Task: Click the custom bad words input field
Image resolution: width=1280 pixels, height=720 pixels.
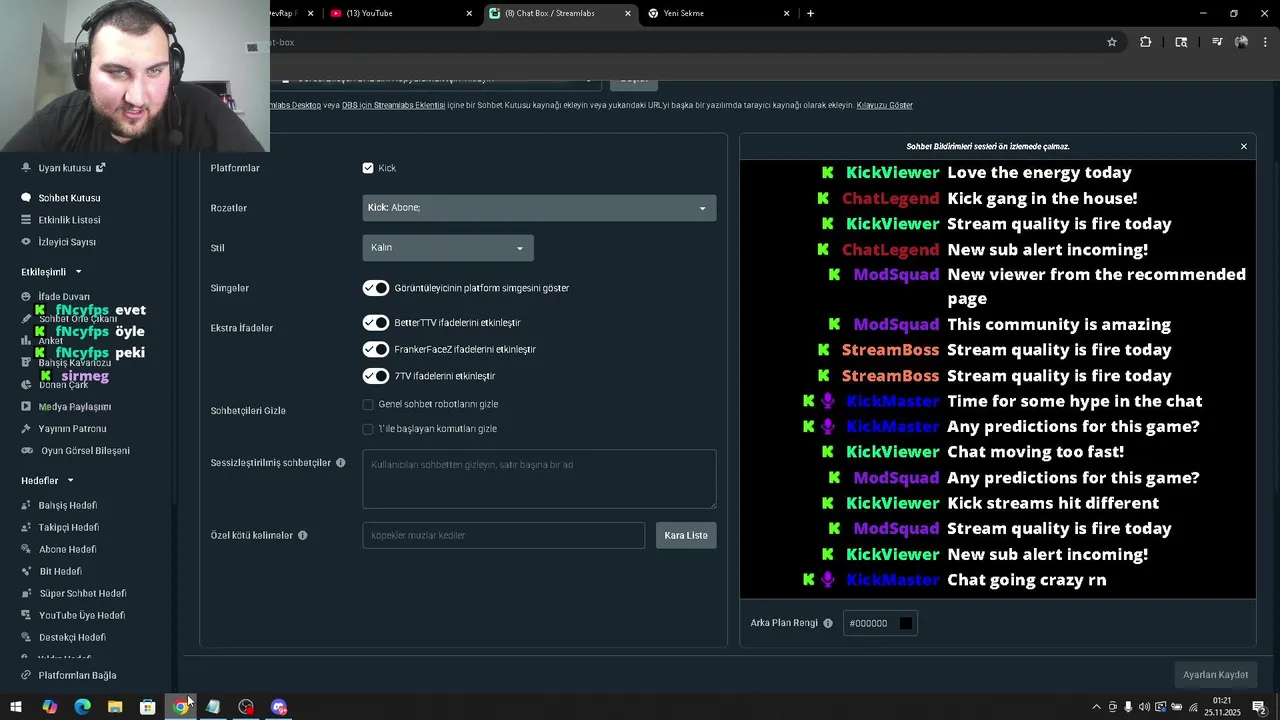Action: click(504, 535)
